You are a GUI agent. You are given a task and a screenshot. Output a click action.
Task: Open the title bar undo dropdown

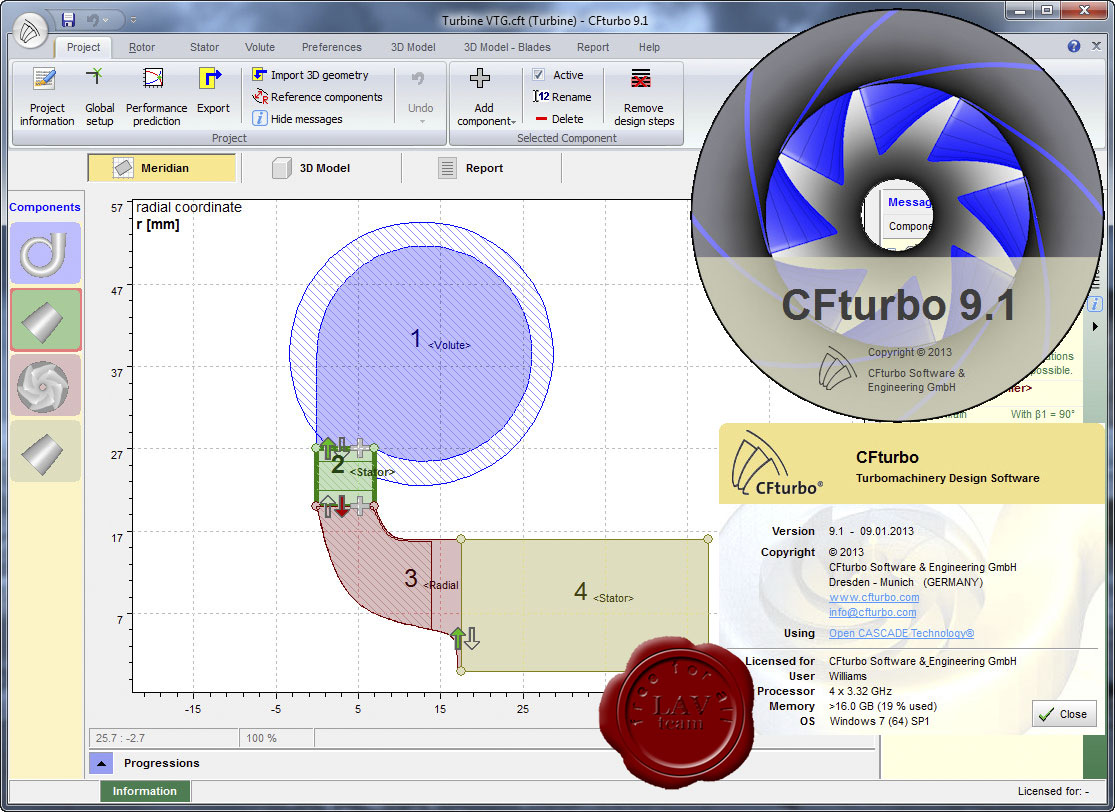tap(106, 20)
